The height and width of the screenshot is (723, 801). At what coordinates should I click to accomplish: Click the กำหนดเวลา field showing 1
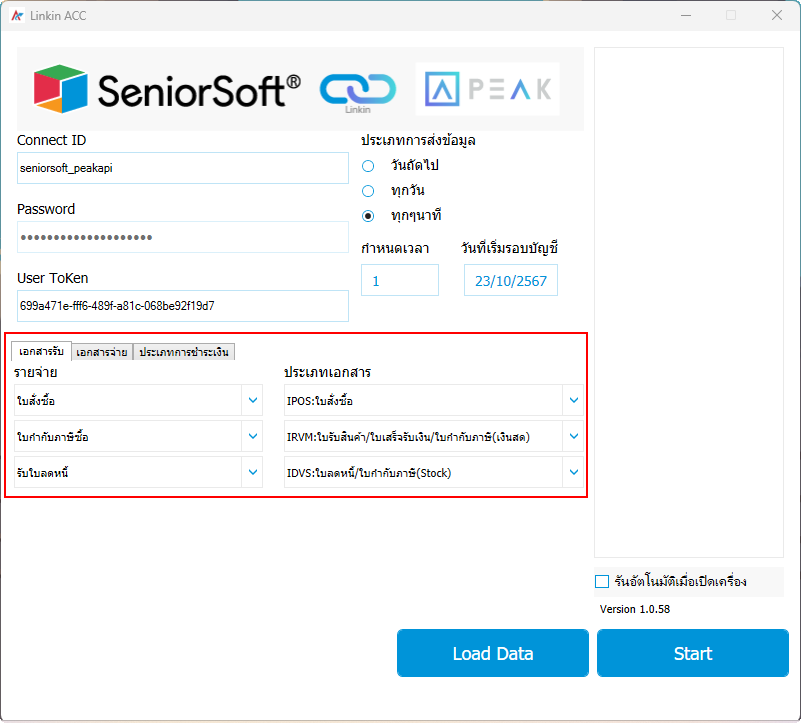click(x=400, y=280)
